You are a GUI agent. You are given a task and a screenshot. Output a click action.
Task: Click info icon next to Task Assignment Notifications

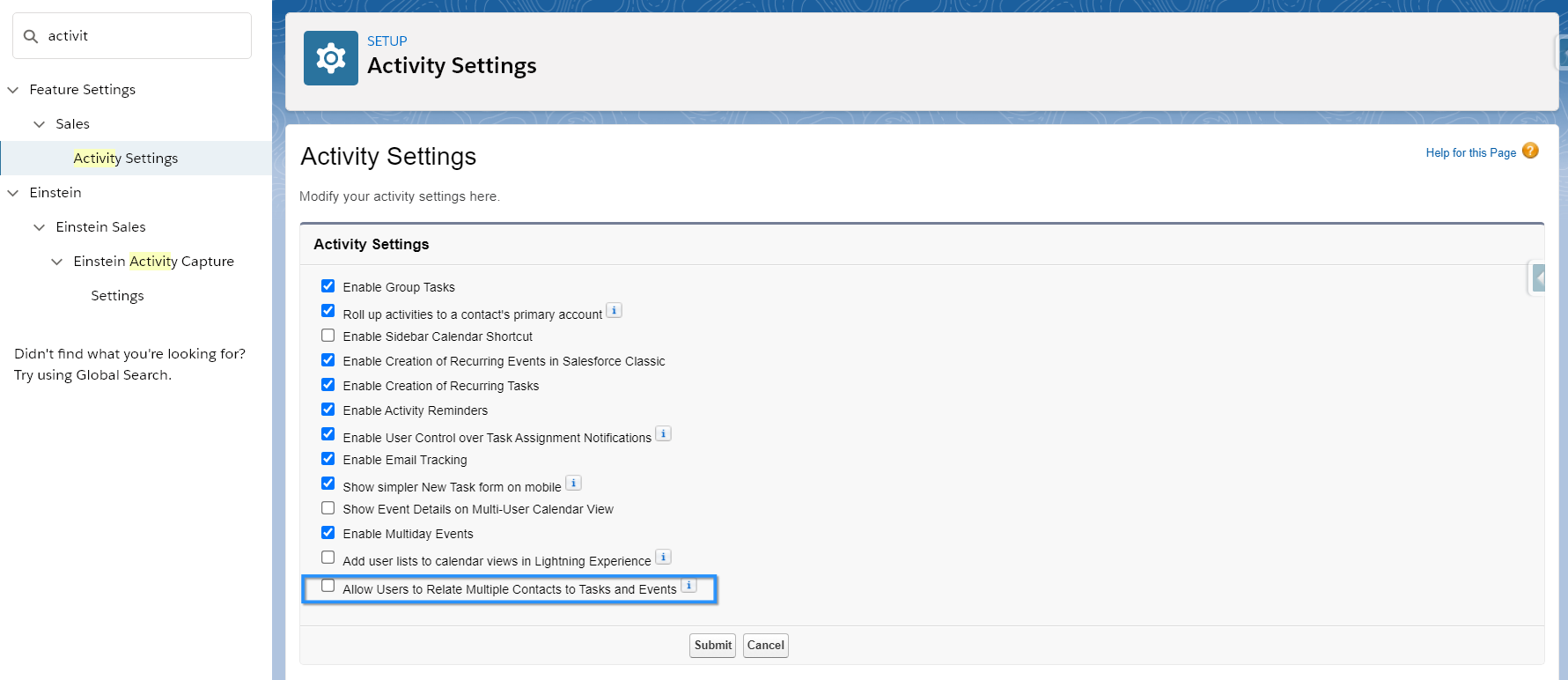664,433
